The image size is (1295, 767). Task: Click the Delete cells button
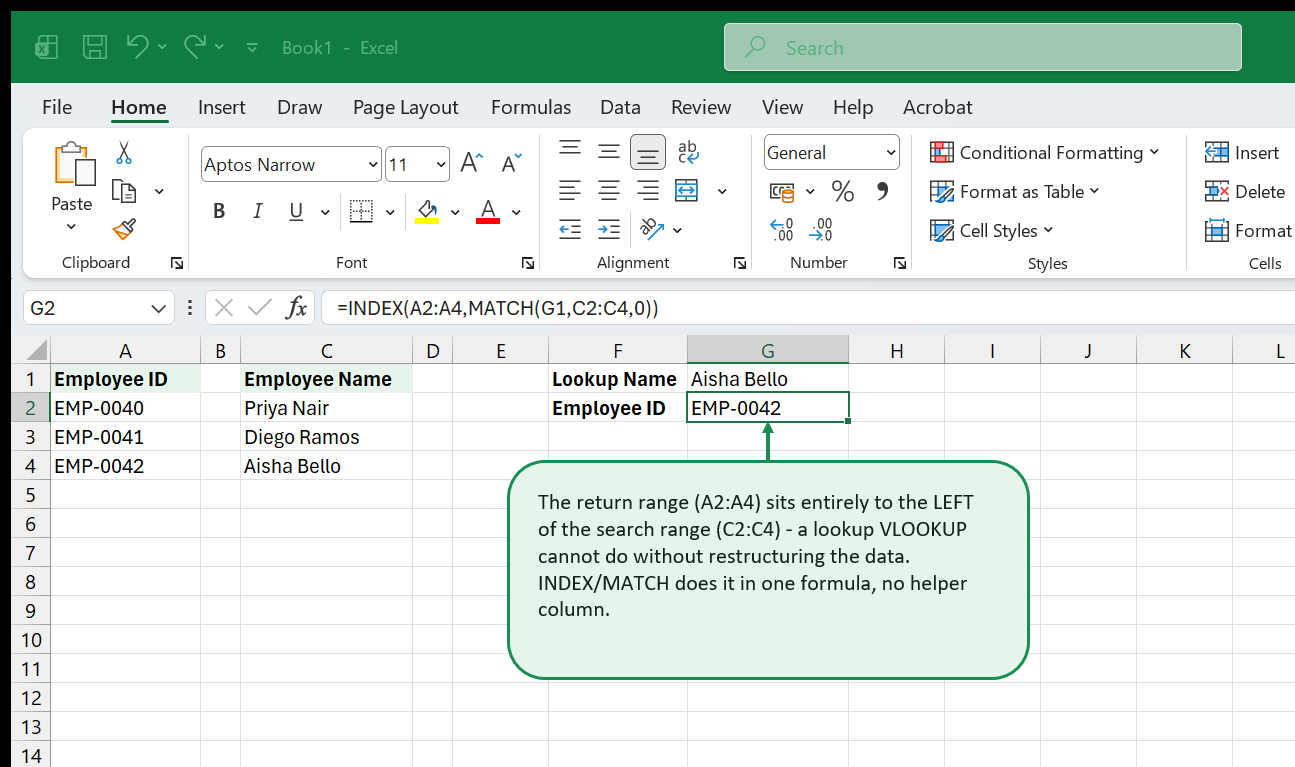pos(1246,191)
